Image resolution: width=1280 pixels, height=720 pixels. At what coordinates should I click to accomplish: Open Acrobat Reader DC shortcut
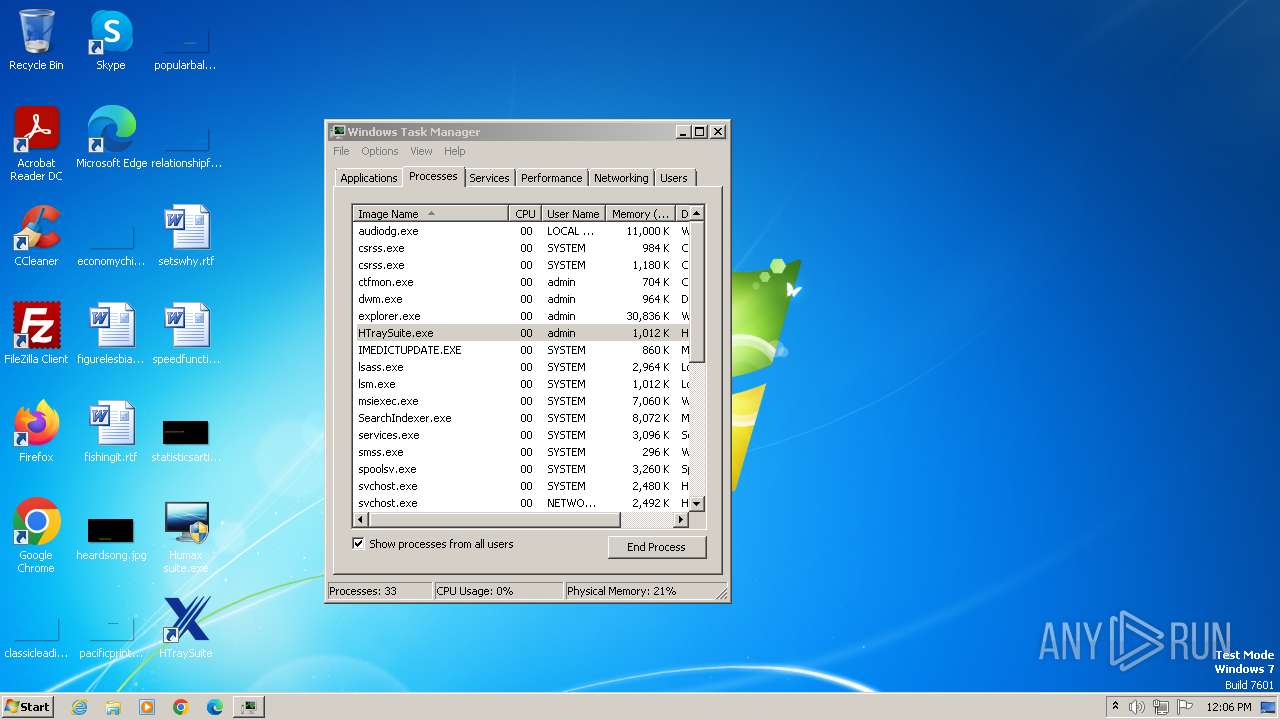36,144
